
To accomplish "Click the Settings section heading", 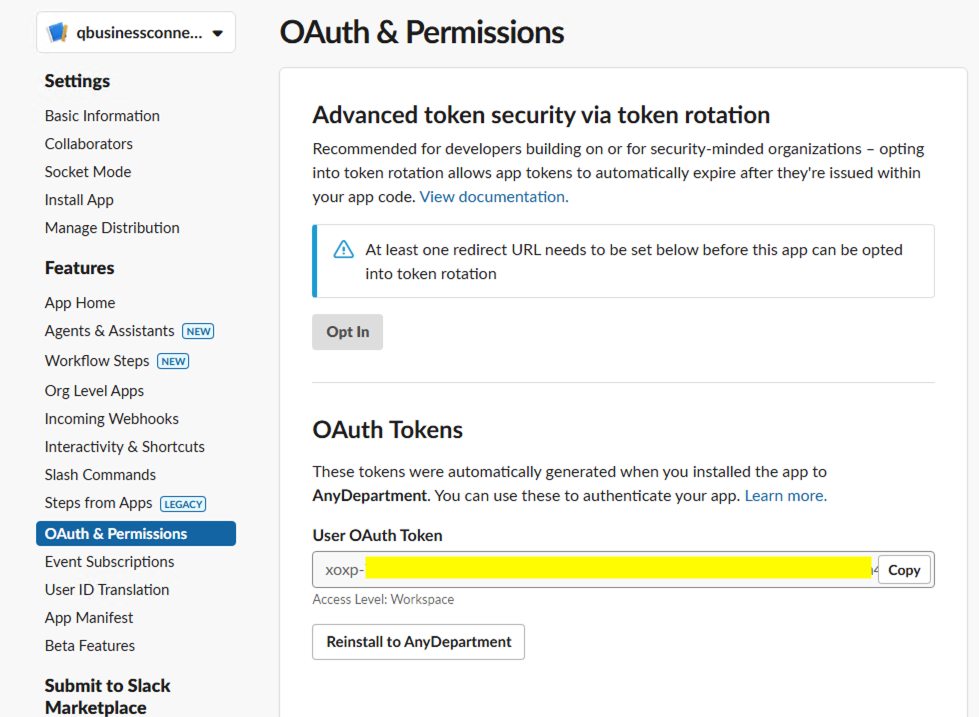I will tap(77, 81).
